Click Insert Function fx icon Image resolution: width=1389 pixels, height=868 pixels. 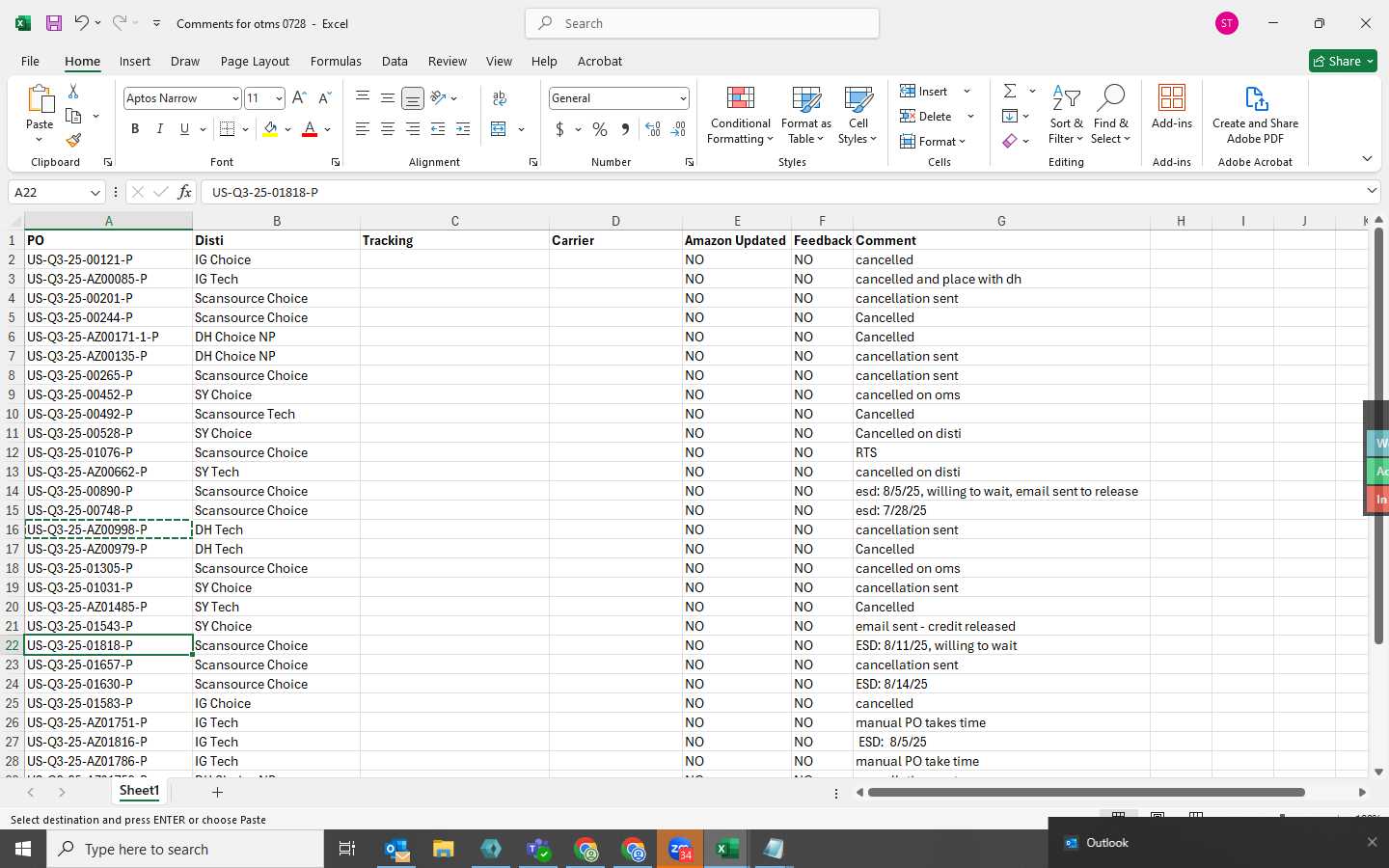point(184,192)
